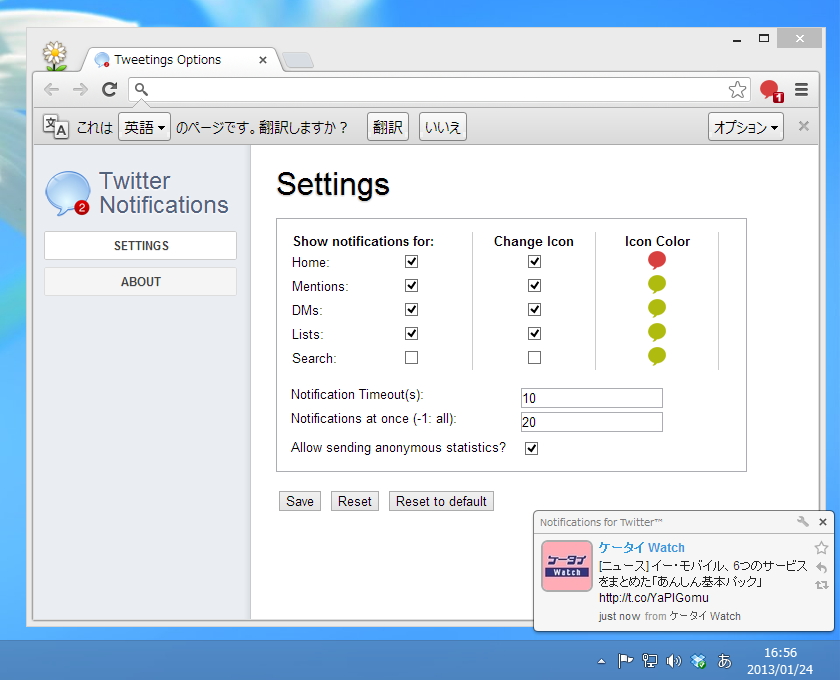Click the red icon color swatch for Home
The width and height of the screenshot is (840, 680).
pyautogui.click(x=656, y=260)
